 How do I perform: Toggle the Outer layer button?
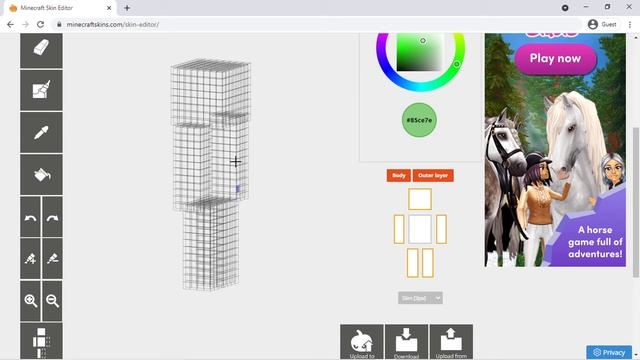(x=433, y=176)
